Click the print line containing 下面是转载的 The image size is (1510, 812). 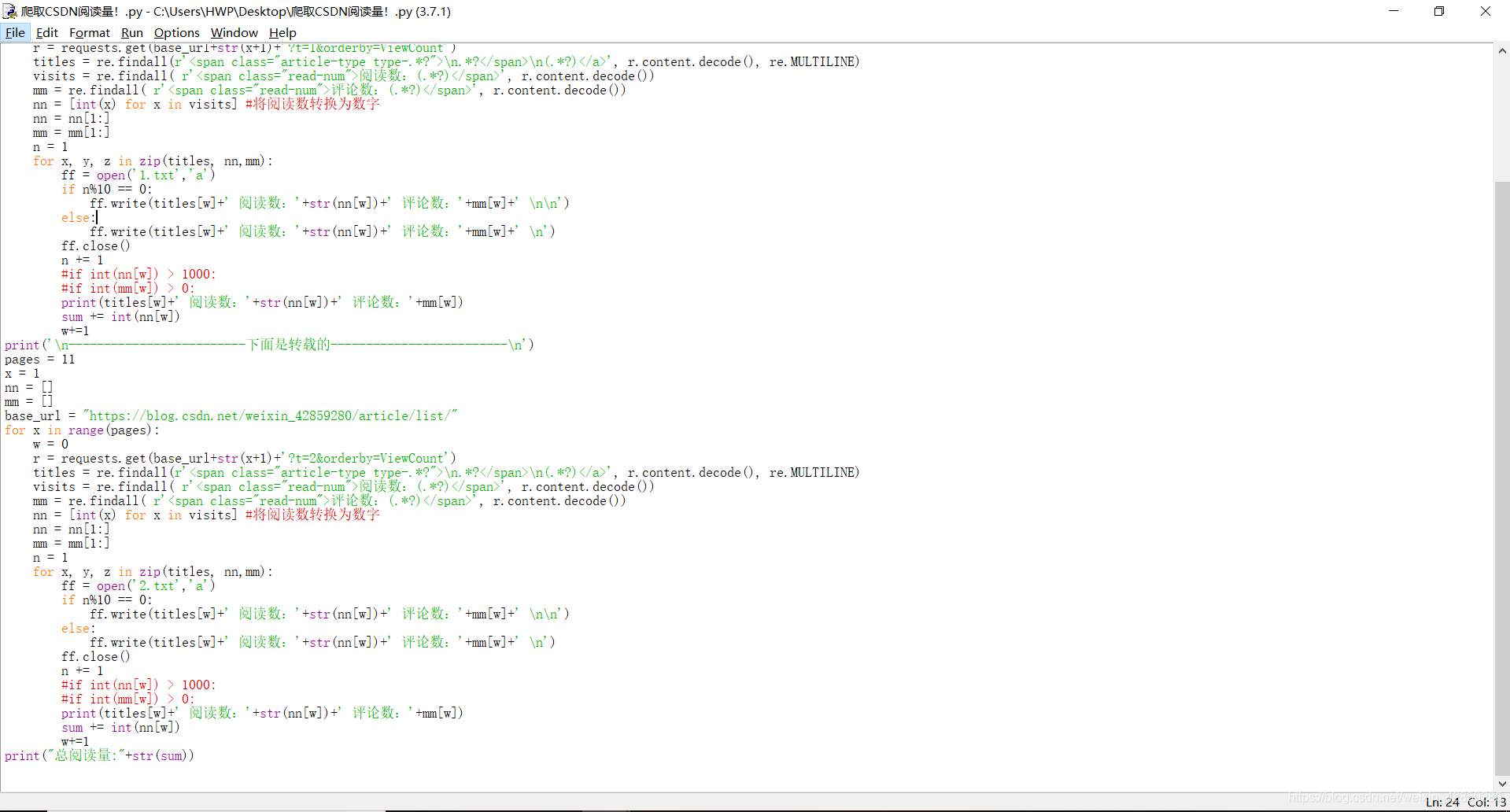click(269, 345)
